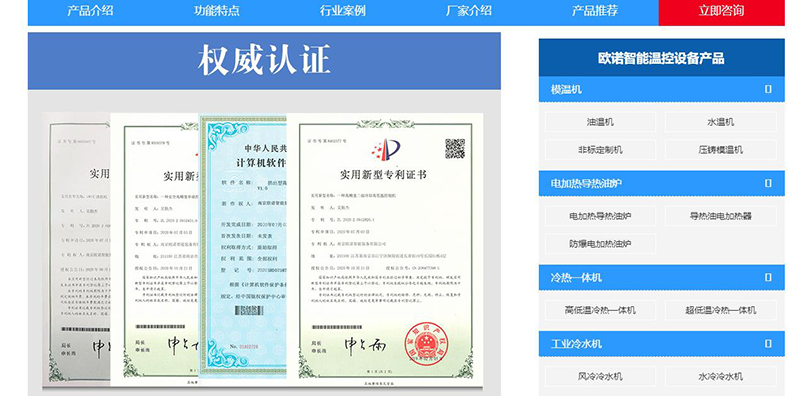This screenshot has width=800, height=396.
Task: Click the red 立即咨询 button
Action: (x=721, y=12)
